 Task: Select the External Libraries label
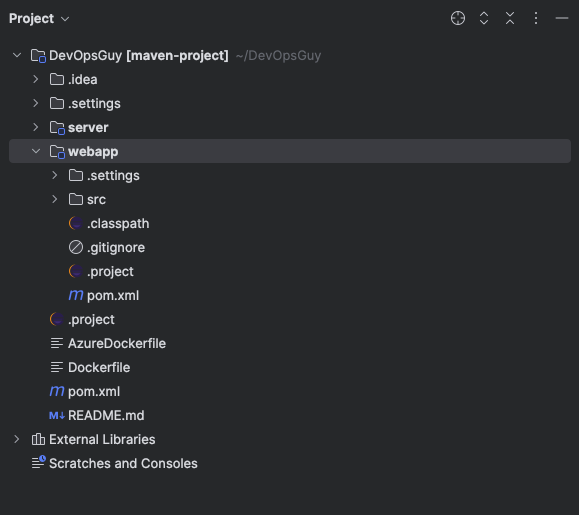pyautogui.click(x=102, y=439)
